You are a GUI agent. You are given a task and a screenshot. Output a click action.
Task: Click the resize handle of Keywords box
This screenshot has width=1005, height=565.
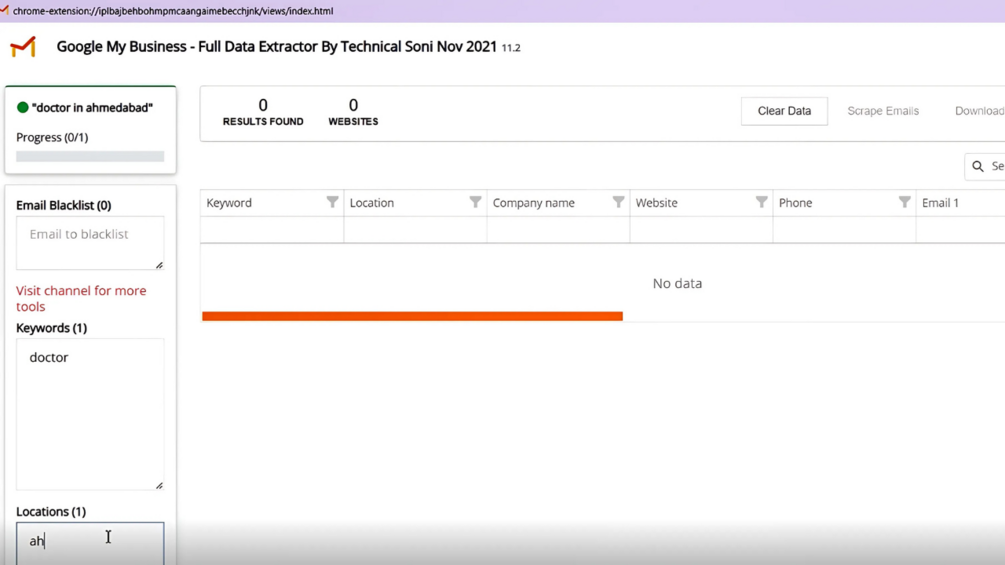pyautogui.click(x=159, y=485)
